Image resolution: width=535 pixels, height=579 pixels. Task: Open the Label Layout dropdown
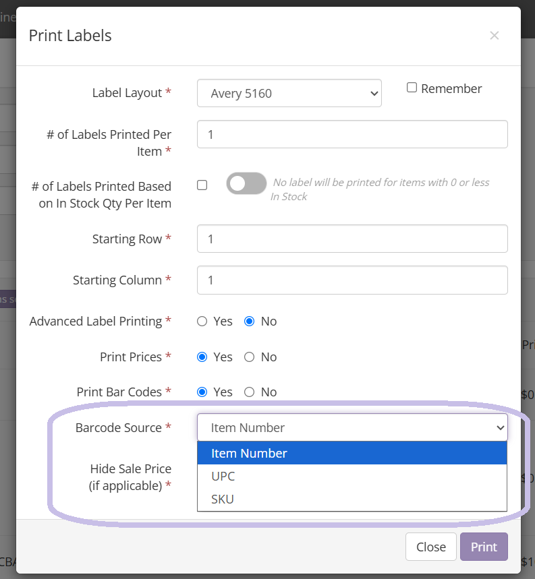289,93
